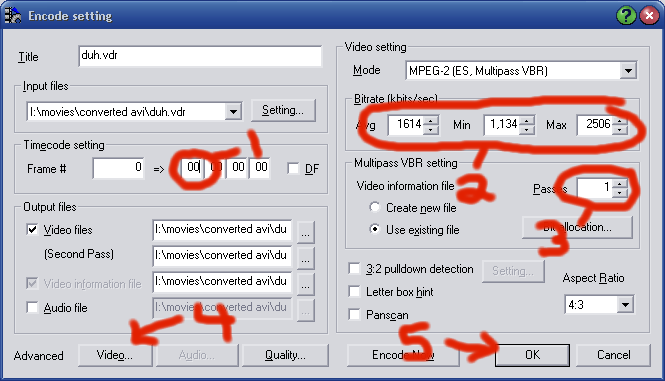Image resolution: width=665 pixels, height=381 pixels.
Task: Click the help question mark icon
Action: 626,16
